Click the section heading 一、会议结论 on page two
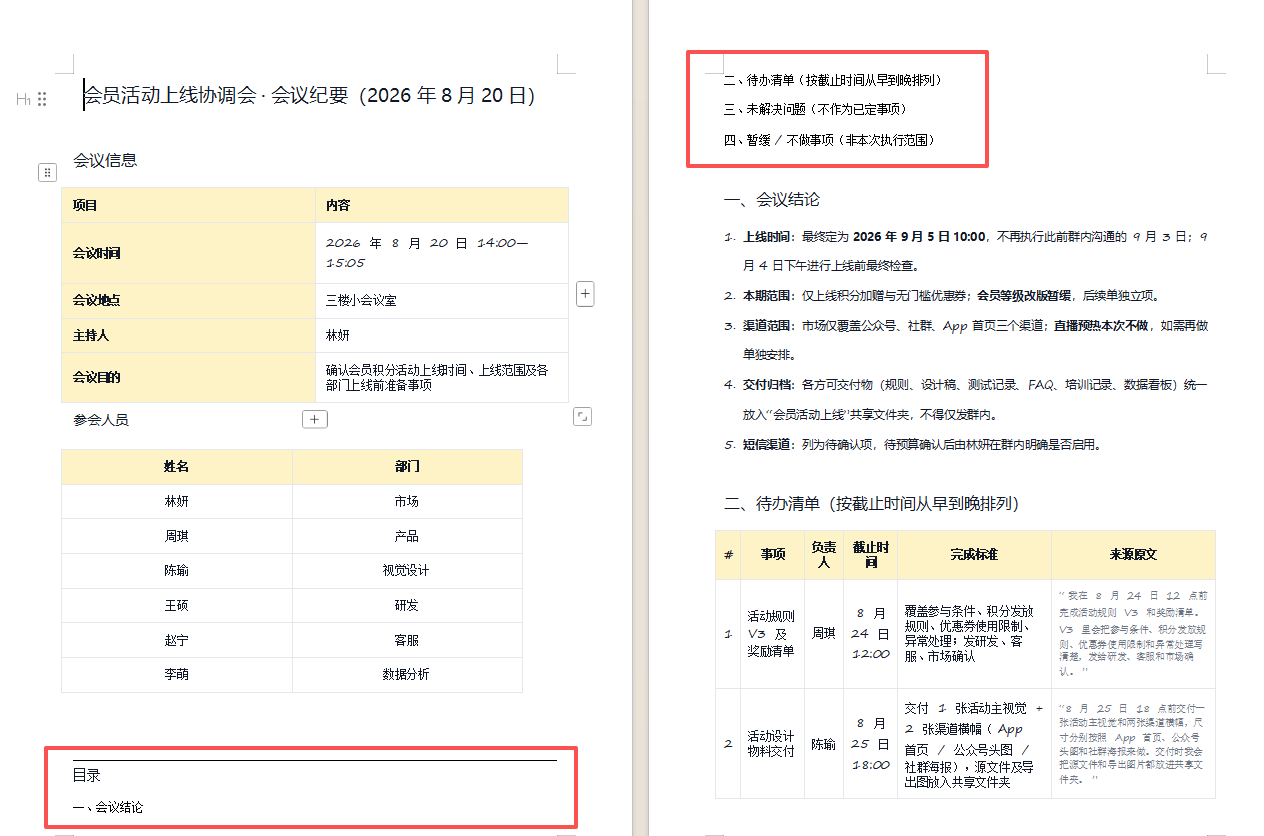This screenshot has width=1264, height=836. (x=771, y=199)
